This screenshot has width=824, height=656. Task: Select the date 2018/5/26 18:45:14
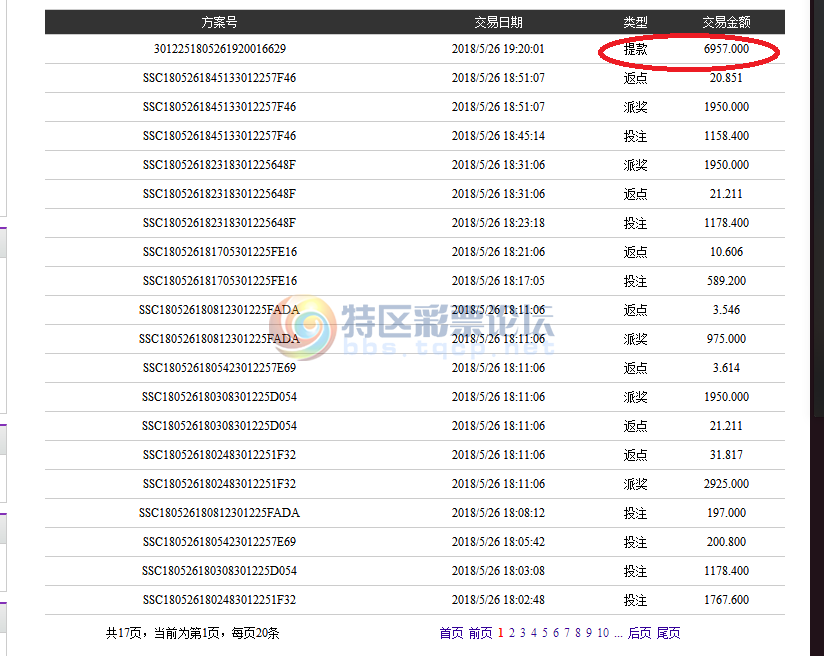(498, 136)
